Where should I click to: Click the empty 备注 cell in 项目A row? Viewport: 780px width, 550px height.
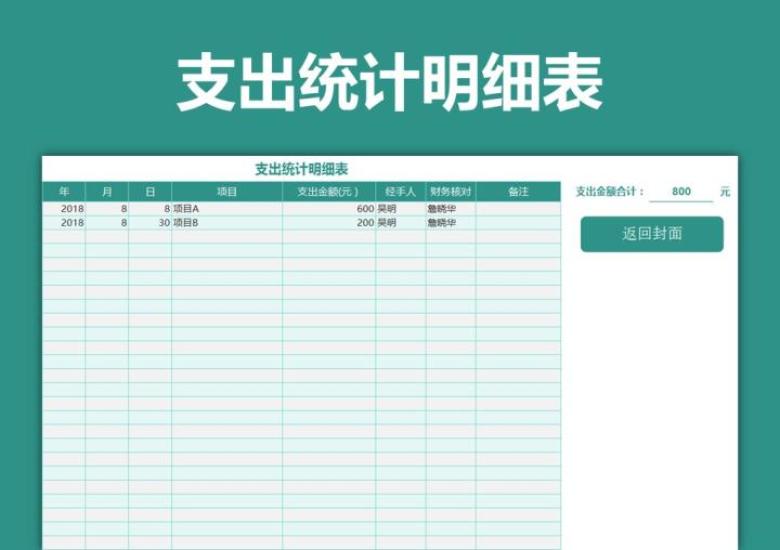click(518, 208)
